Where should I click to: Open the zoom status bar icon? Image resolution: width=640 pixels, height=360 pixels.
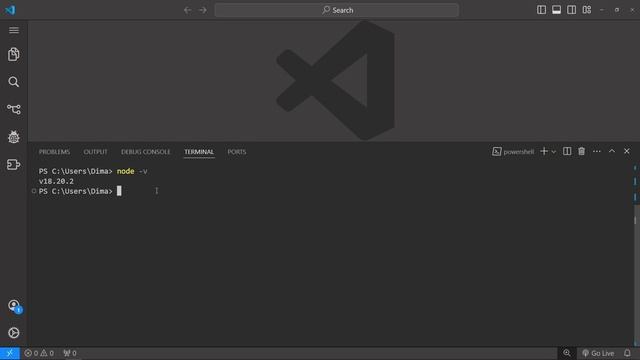tap(567, 353)
